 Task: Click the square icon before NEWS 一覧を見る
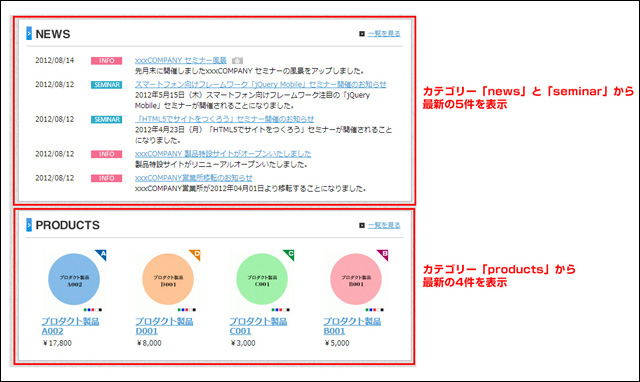[x=362, y=34]
